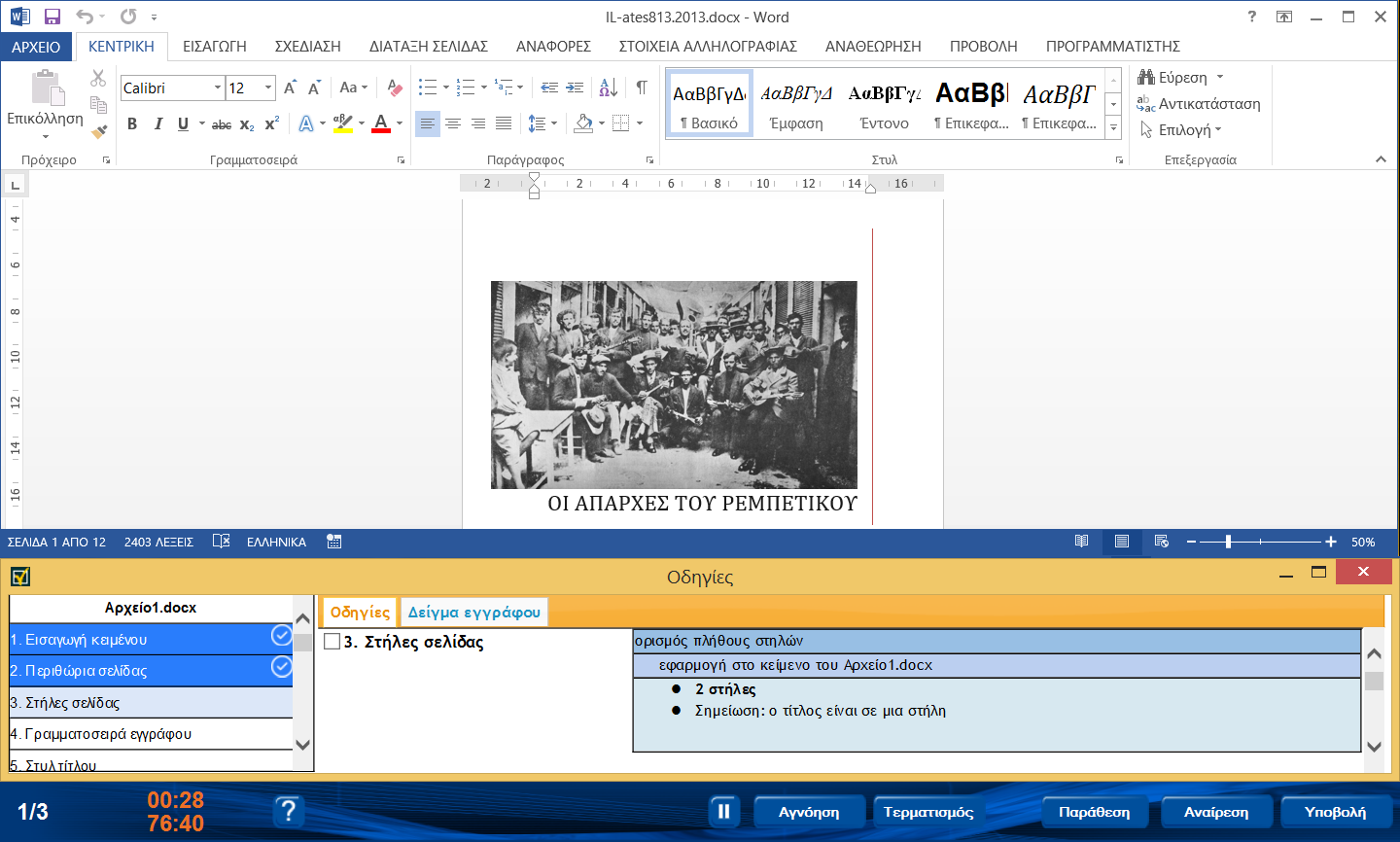Justify the paragraph text
1400x842 pixels.
pyautogui.click(x=504, y=123)
